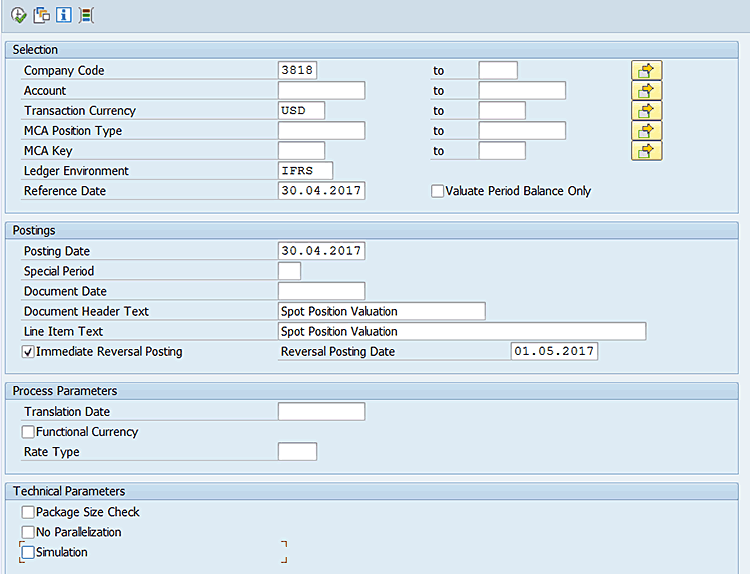Open multiple selection for MCA Key
This screenshot has height=574, width=750.
646,150
